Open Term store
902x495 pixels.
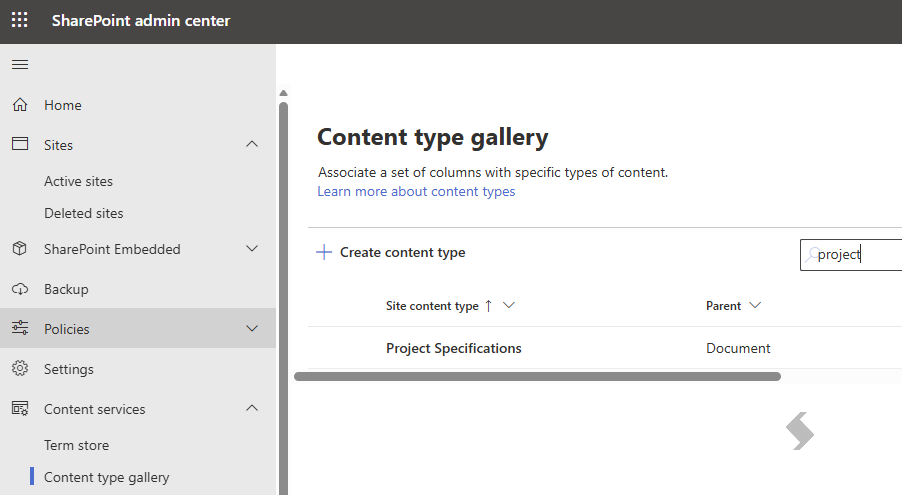click(x=77, y=446)
